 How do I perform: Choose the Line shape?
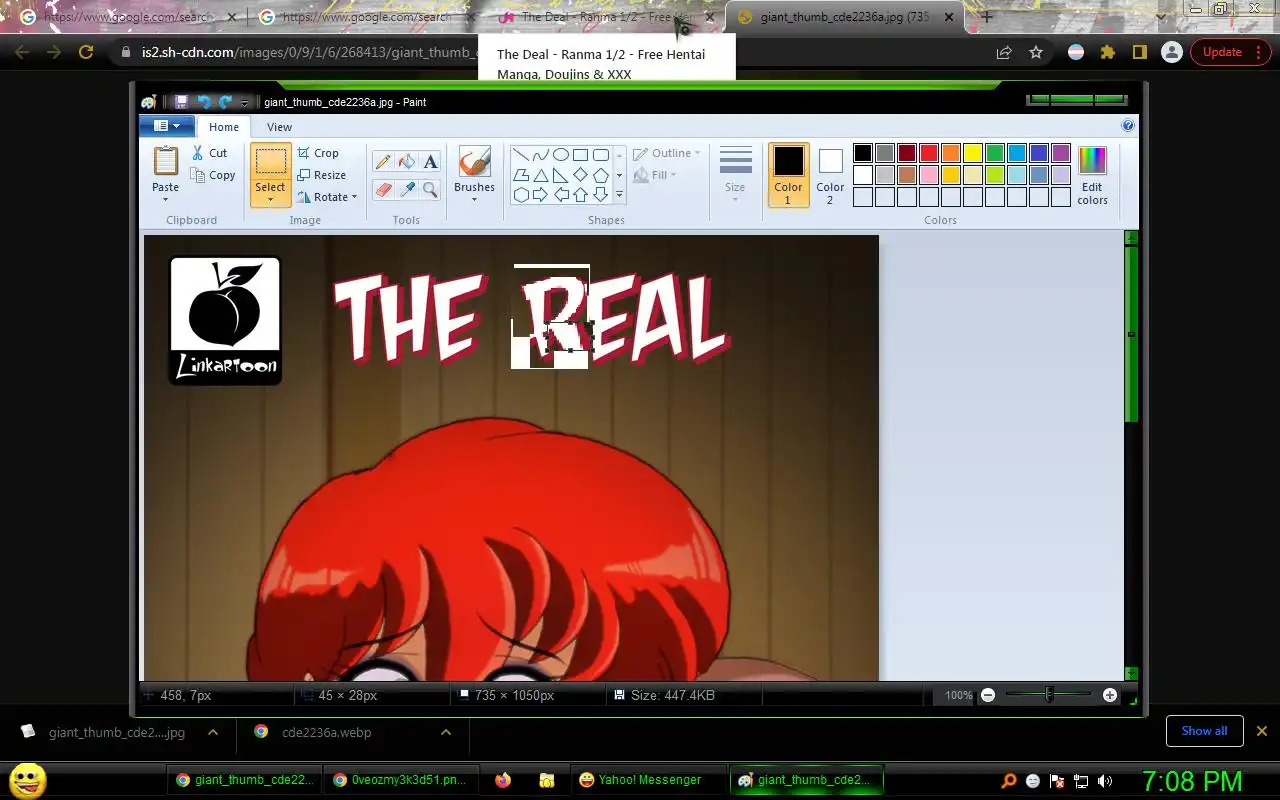click(x=521, y=155)
